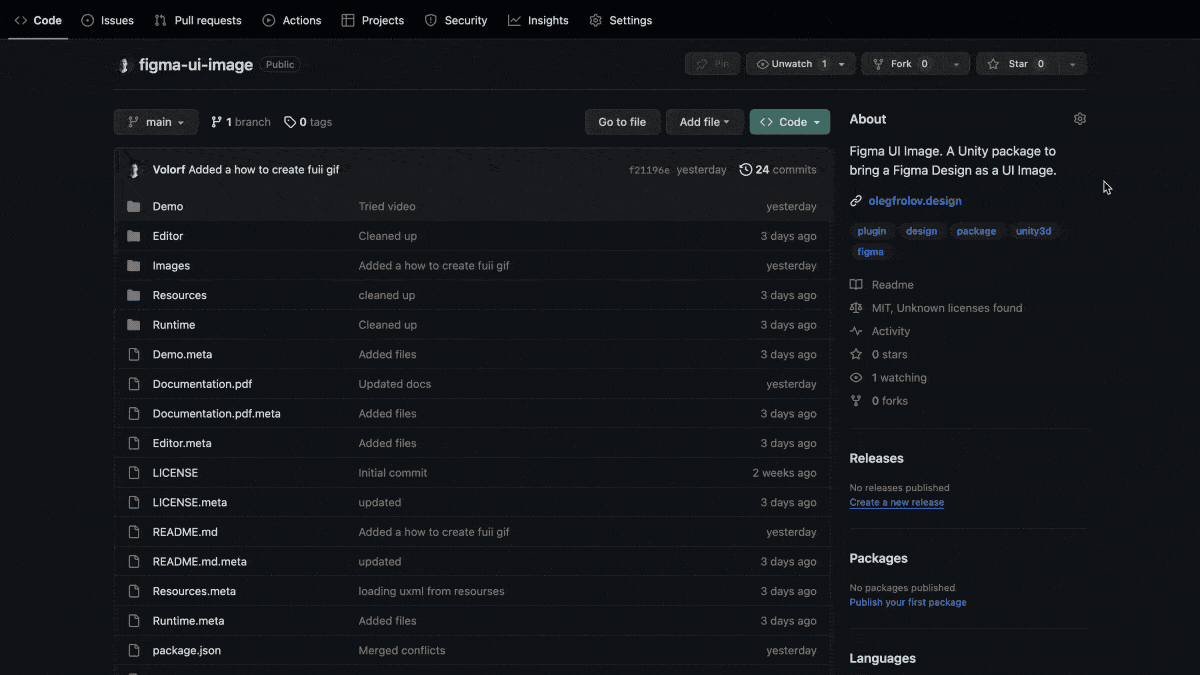Image resolution: width=1200 pixels, height=675 pixels.
Task: Click the file icon beside LICENSE
Action: coord(134,473)
